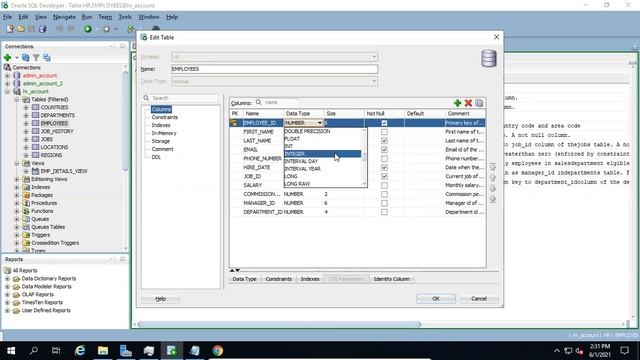Screen dimensions: 640x360
Task: Click the New file toolbar icon
Action: pyautogui.click(x=10, y=29)
